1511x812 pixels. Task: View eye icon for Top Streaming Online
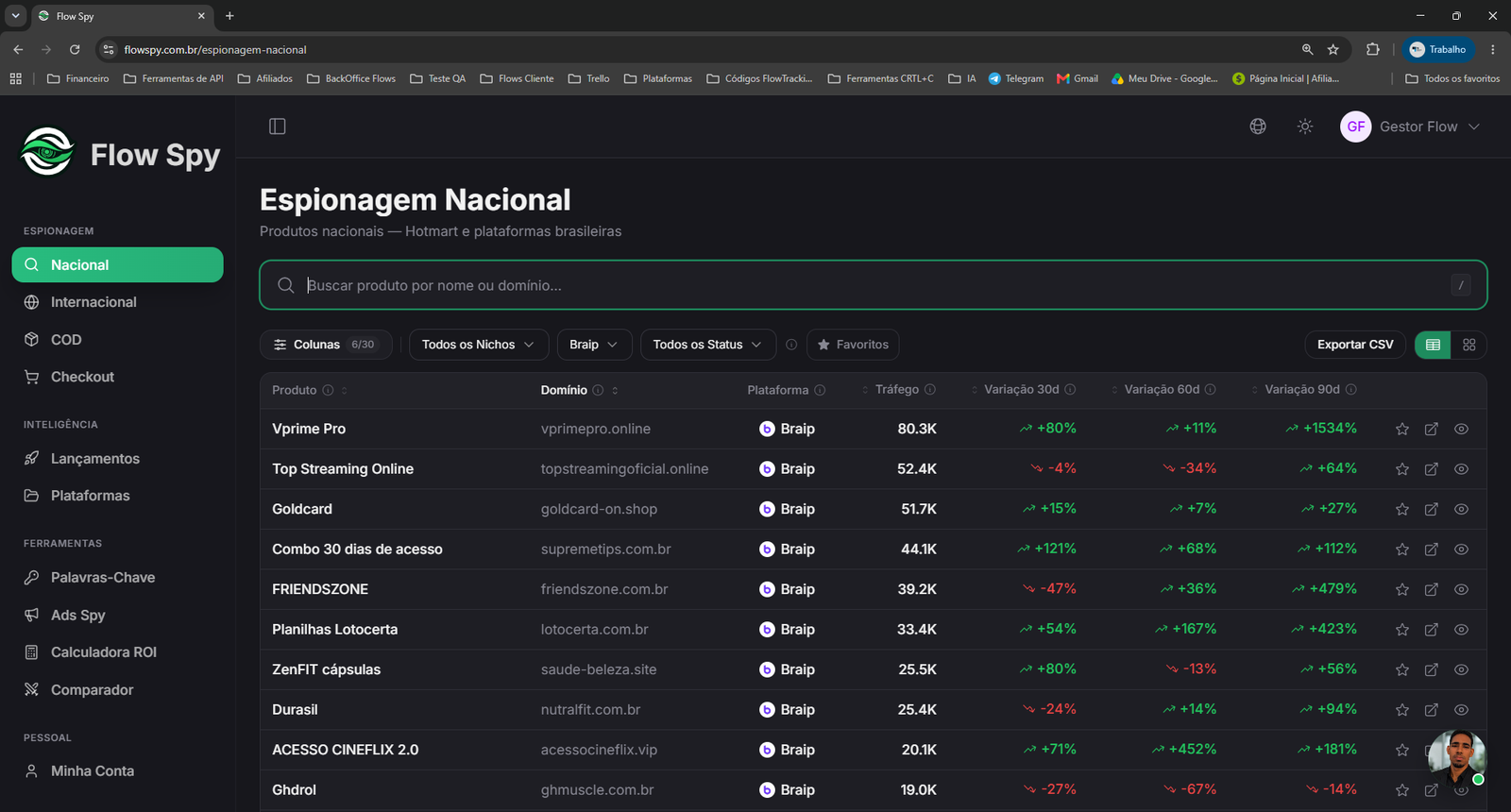(x=1461, y=469)
